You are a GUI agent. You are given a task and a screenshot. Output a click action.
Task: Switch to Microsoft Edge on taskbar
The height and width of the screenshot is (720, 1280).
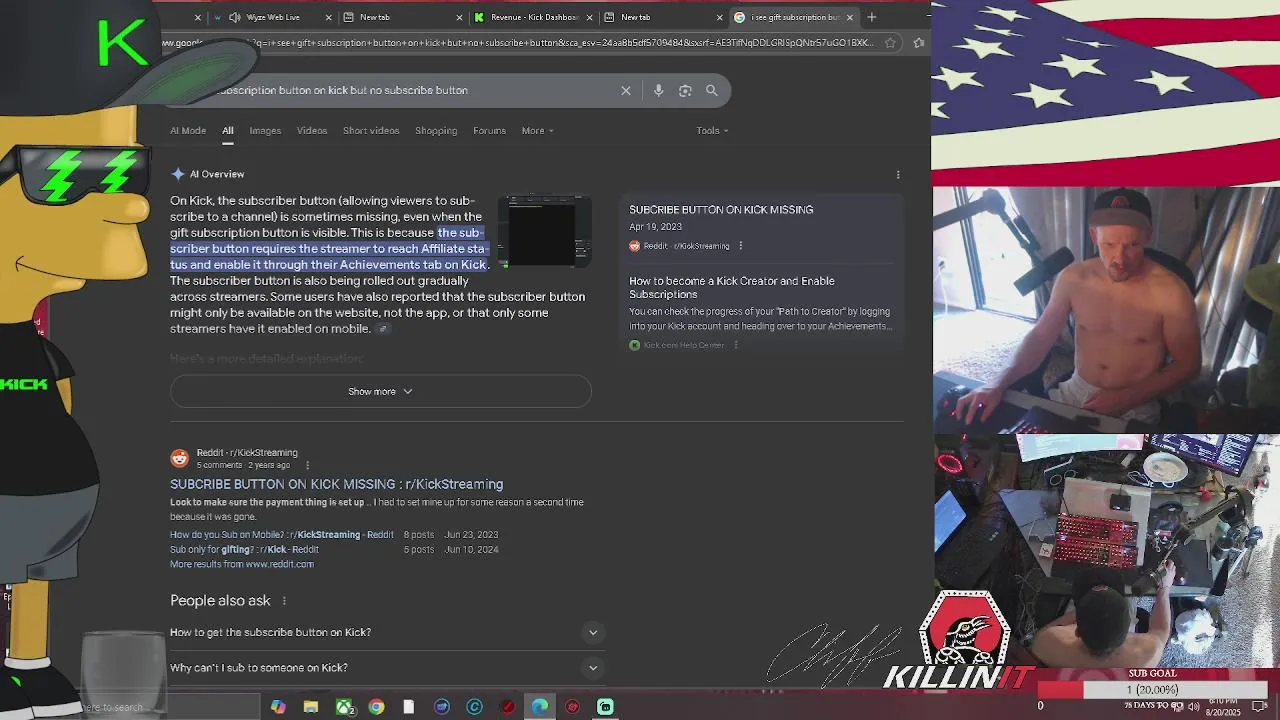pos(540,707)
